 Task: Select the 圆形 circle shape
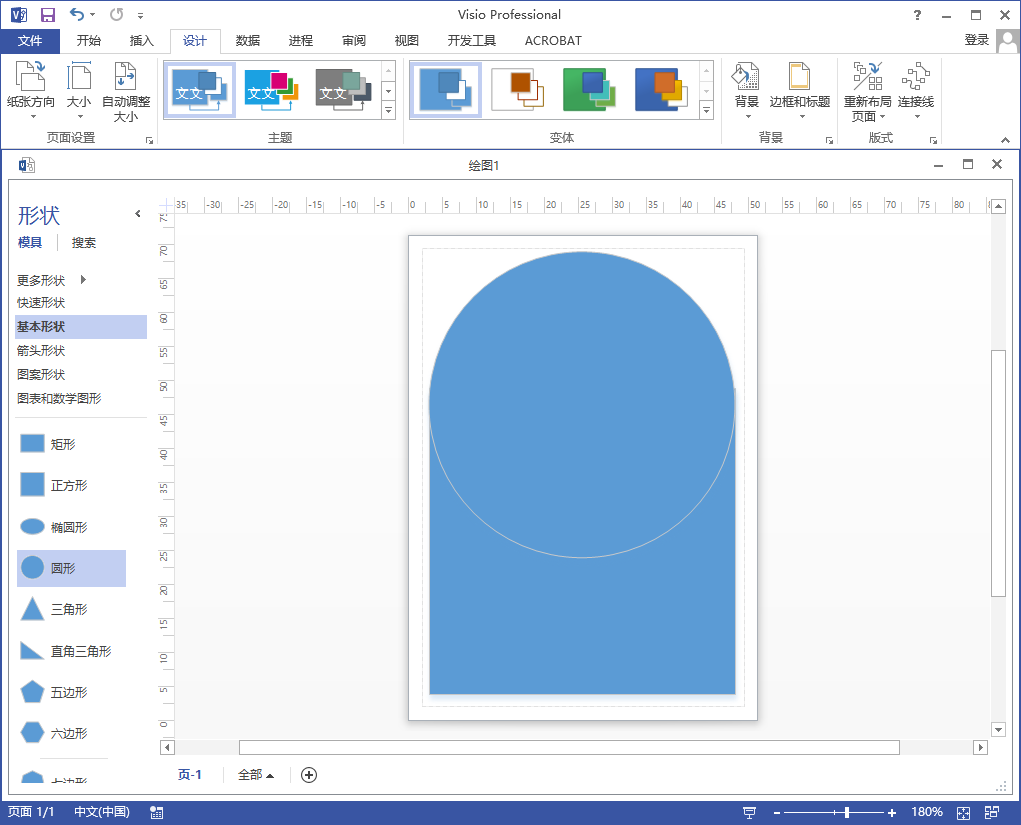(x=71, y=568)
